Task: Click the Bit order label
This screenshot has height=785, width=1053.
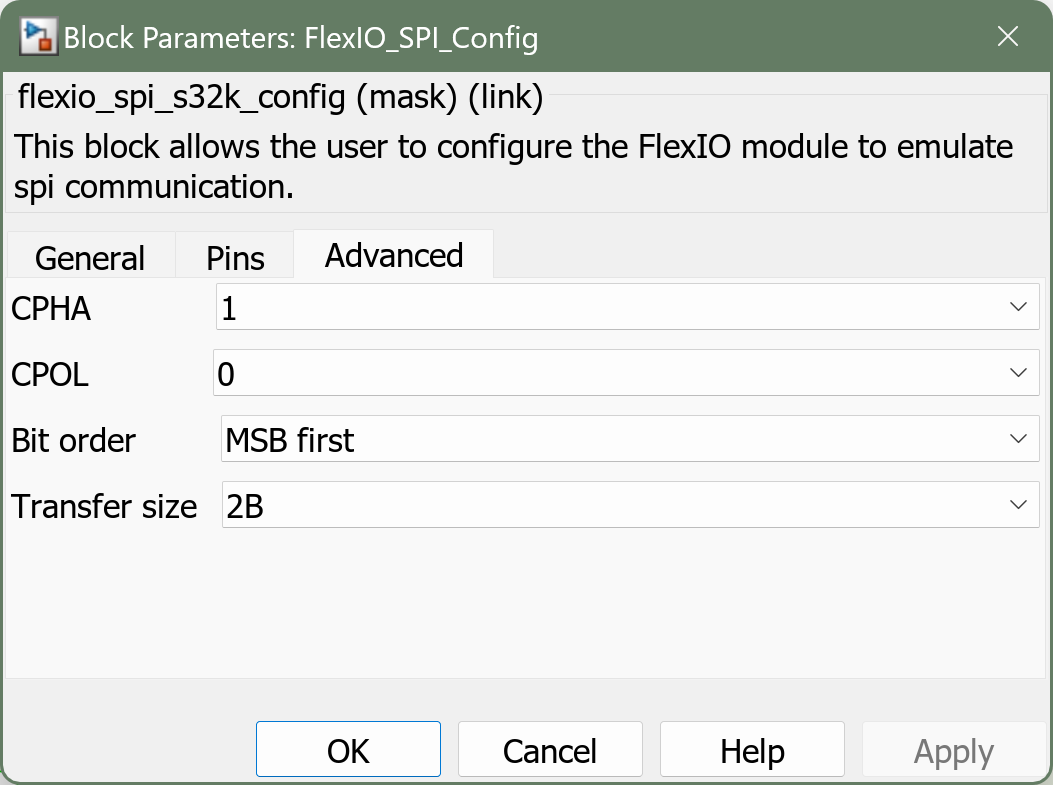Action: 74,440
